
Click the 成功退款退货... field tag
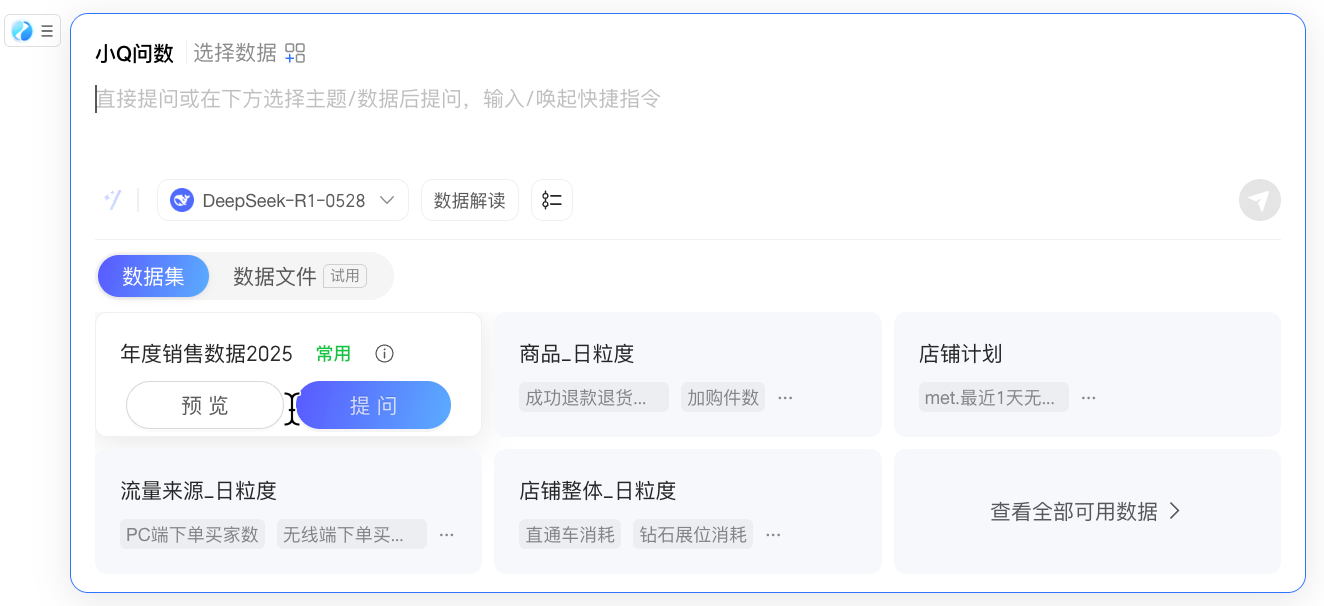[x=594, y=398]
